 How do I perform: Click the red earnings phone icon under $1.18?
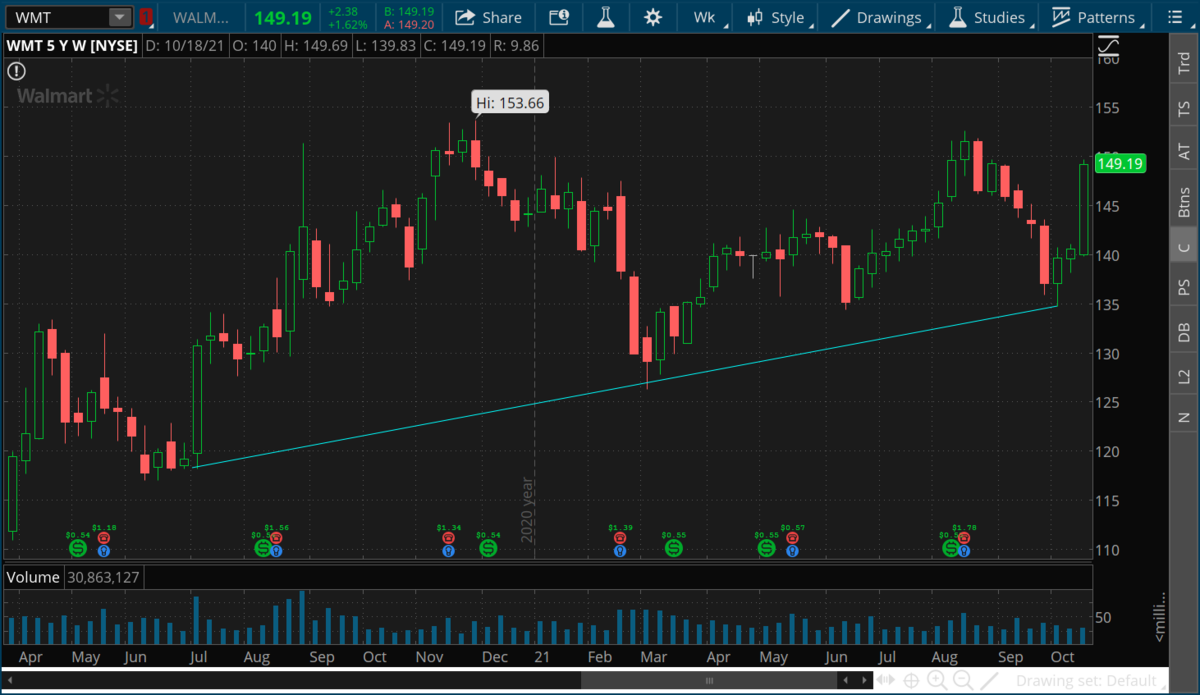[104, 538]
